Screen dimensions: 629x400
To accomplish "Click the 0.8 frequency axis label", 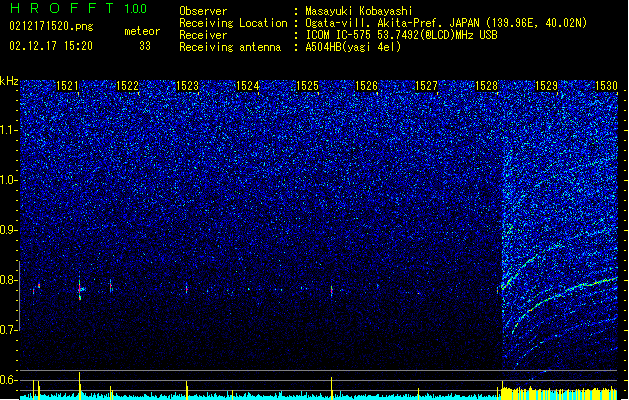I will point(9,280).
